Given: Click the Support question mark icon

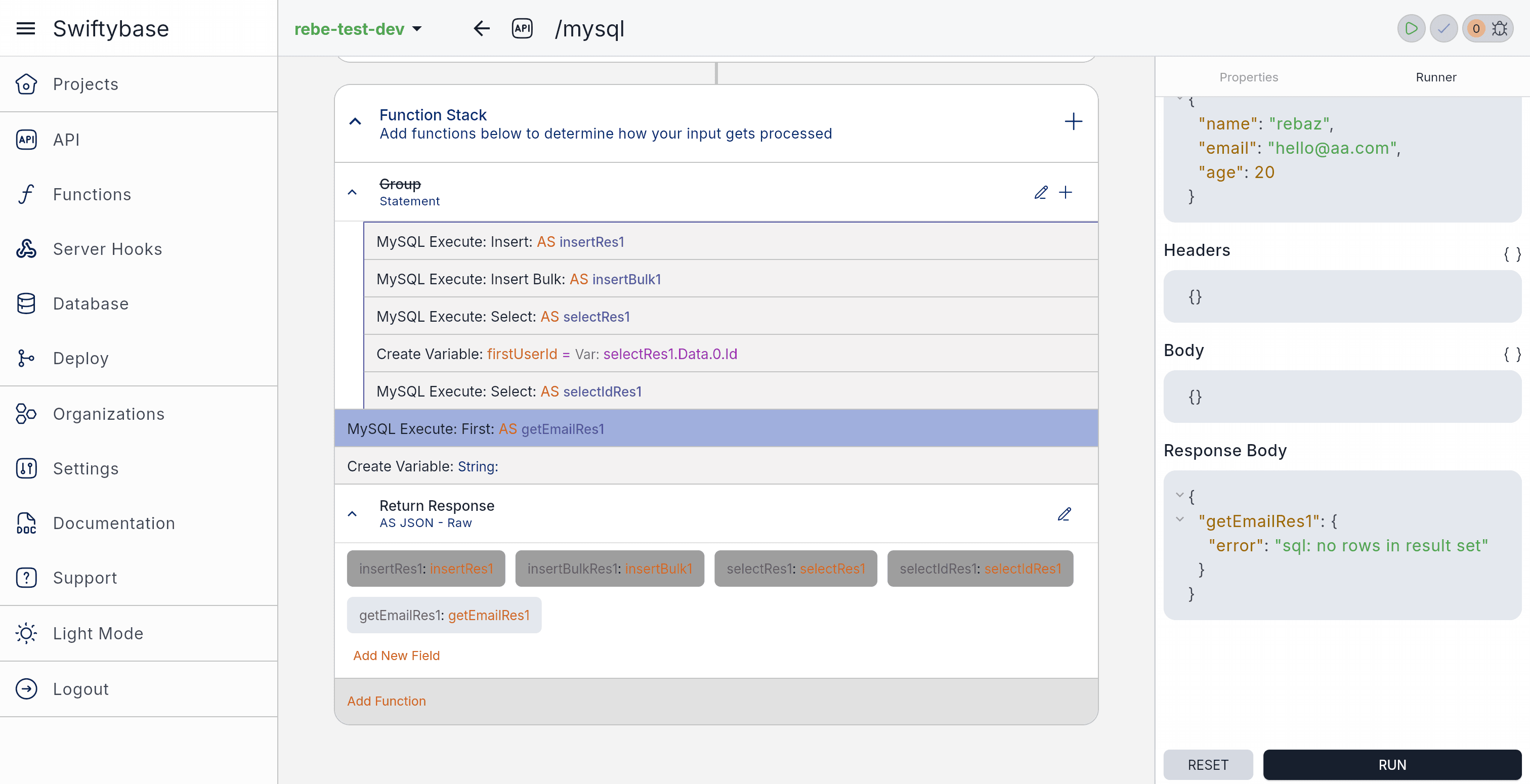Looking at the screenshot, I should pyautogui.click(x=26, y=578).
